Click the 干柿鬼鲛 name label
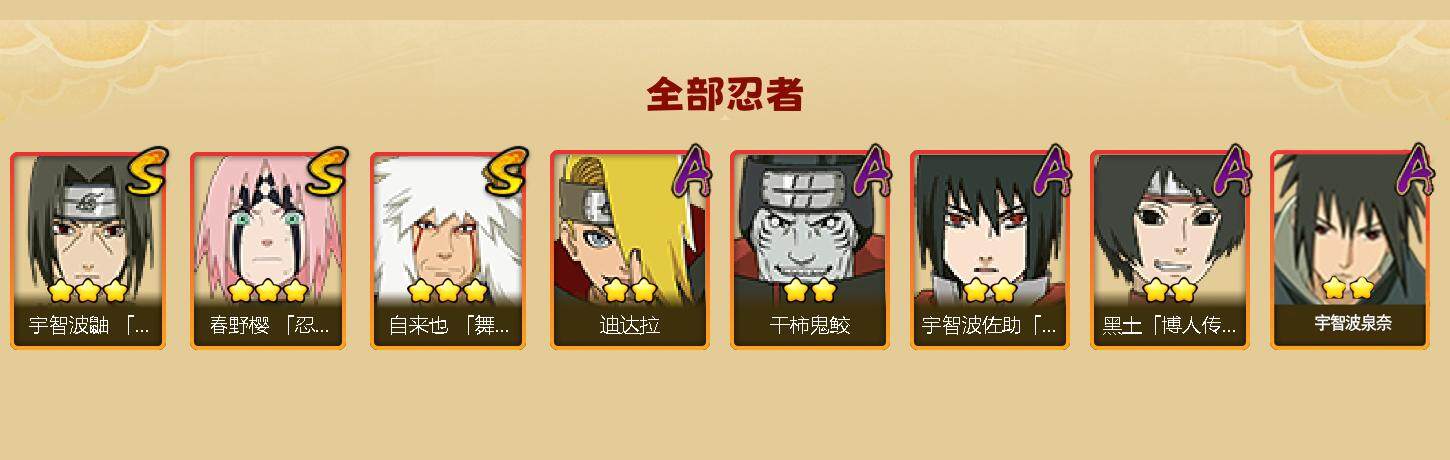The width and height of the screenshot is (1450, 460). pos(809,326)
